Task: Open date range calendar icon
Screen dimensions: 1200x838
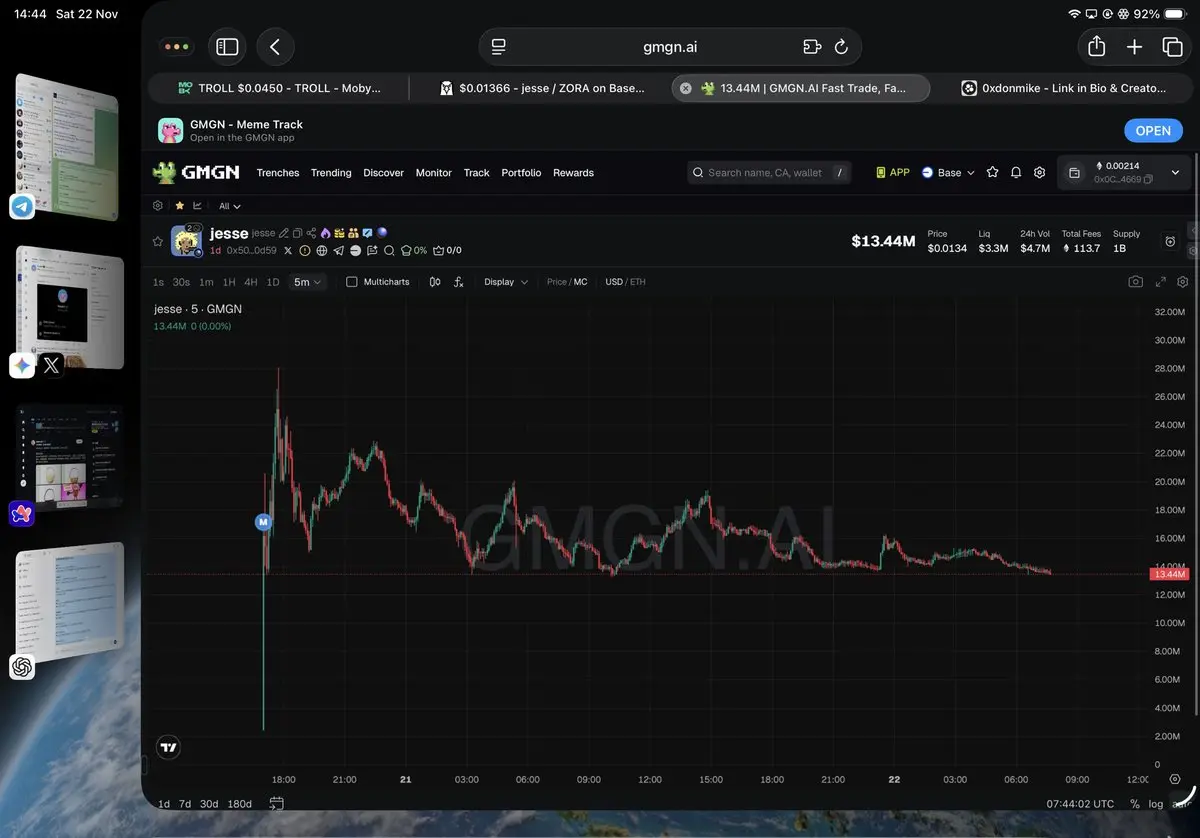Action: (x=276, y=803)
